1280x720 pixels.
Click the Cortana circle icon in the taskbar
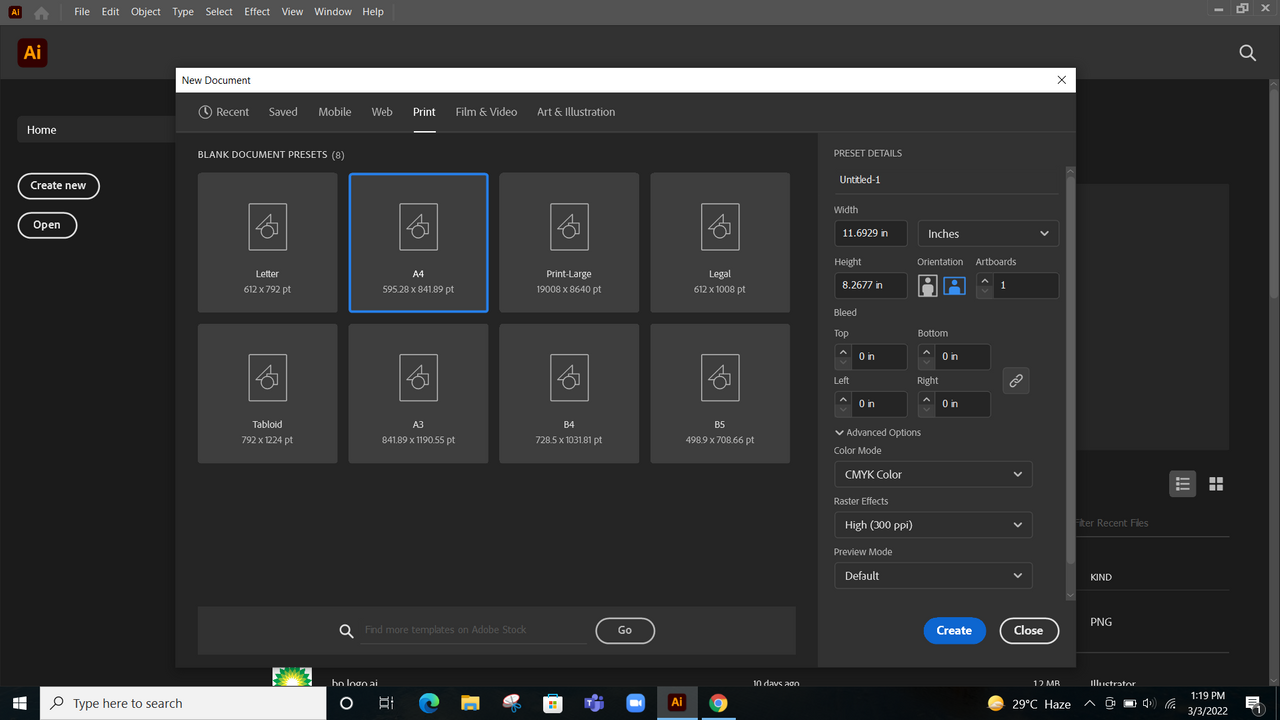[x=346, y=703]
